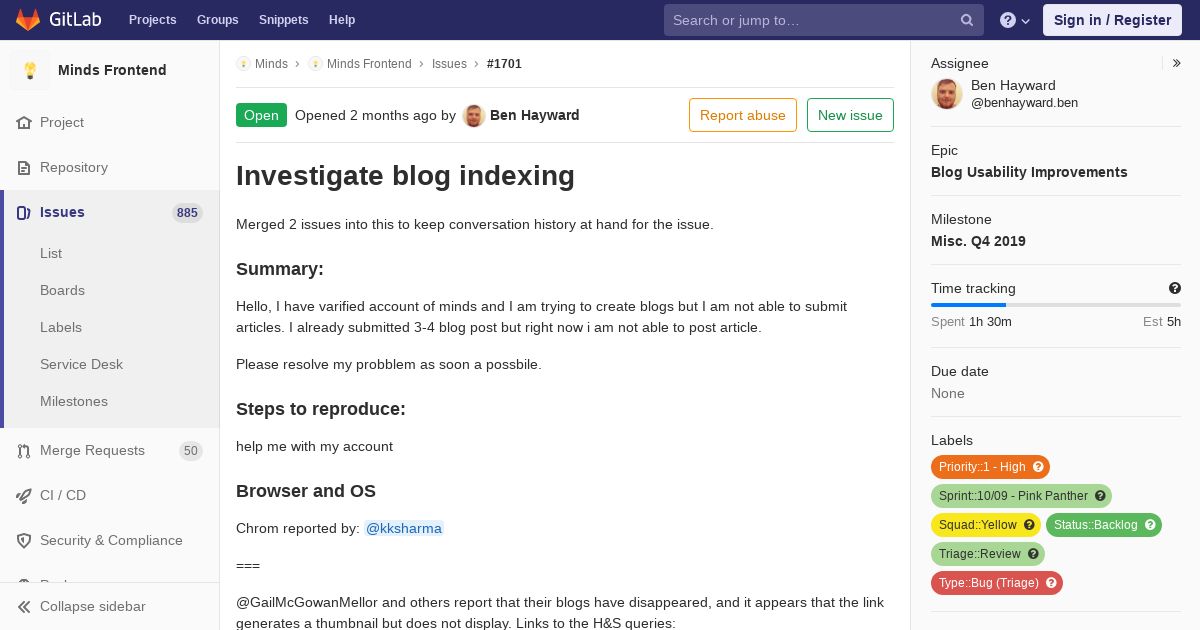Click the GitLab fox logo
1200x630 pixels.
point(28,19)
